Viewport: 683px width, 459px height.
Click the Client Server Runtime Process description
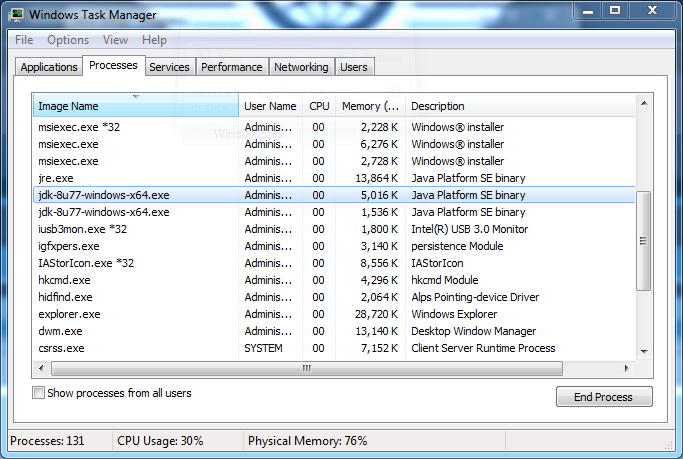483,348
